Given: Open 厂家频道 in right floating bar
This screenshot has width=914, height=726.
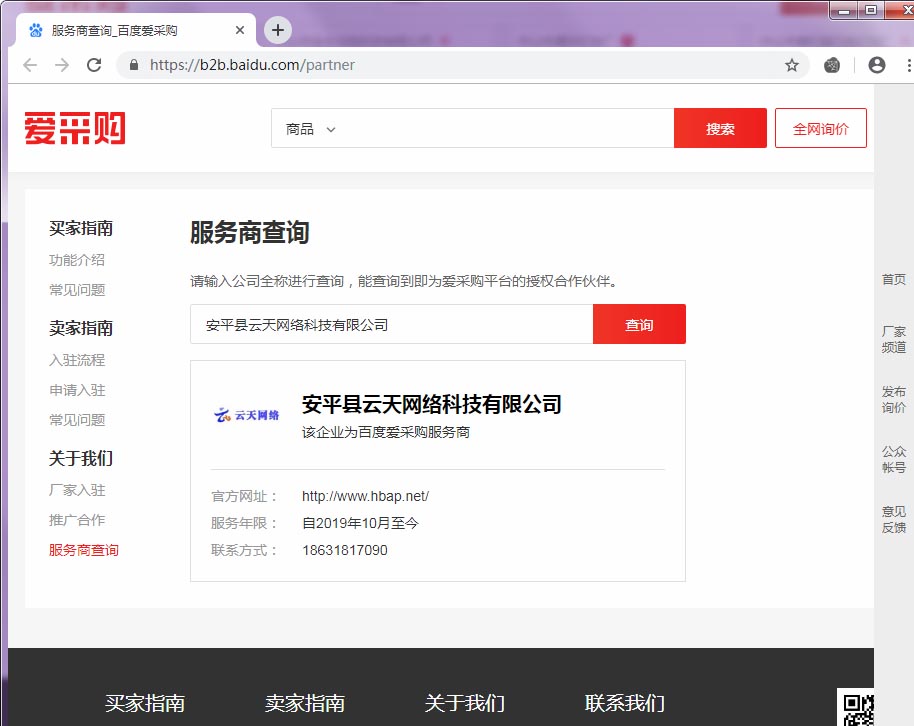Looking at the screenshot, I should [894, 339].
